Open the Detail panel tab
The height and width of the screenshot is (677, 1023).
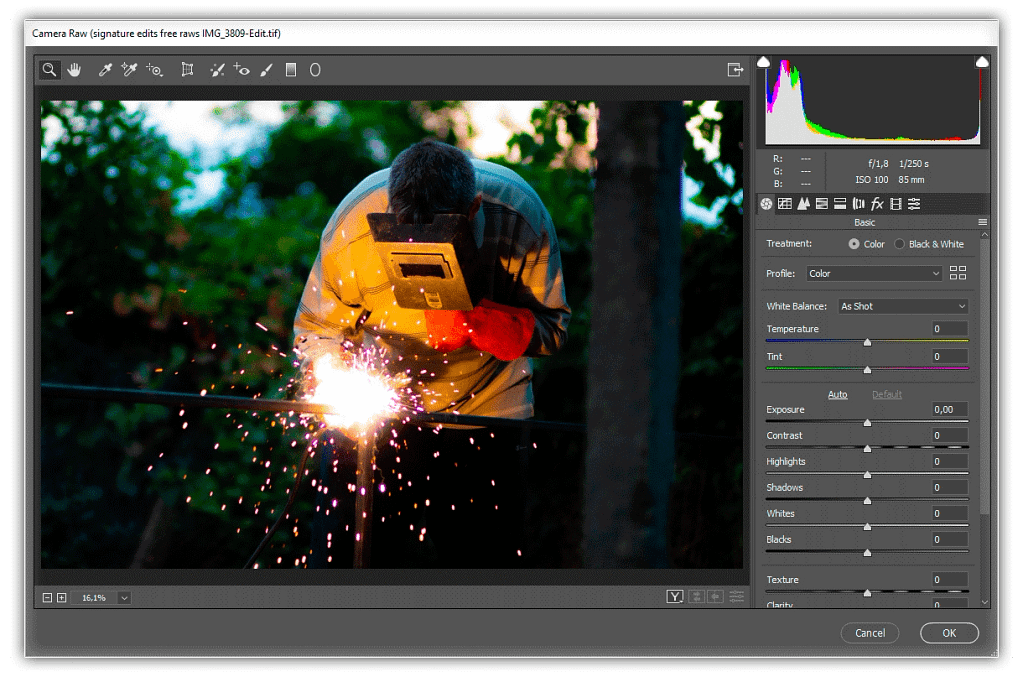[x=804, y=204]
